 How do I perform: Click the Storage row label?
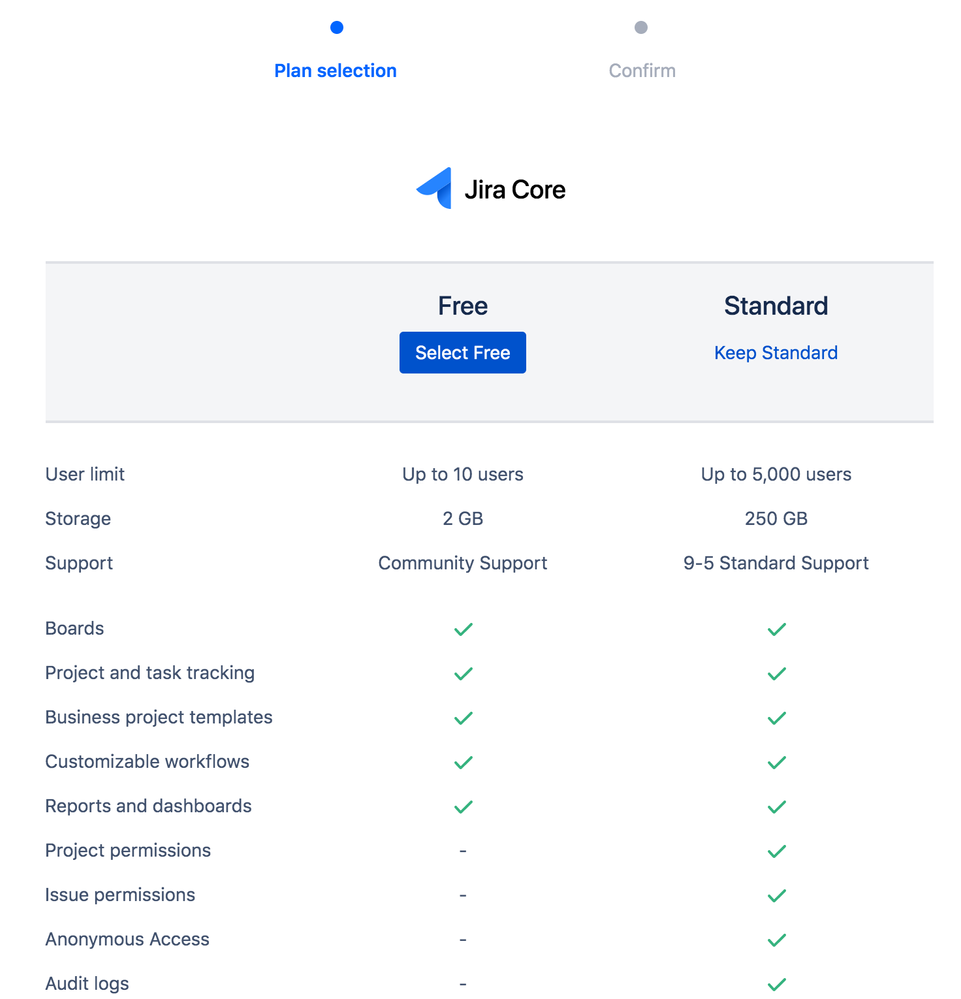78,519
